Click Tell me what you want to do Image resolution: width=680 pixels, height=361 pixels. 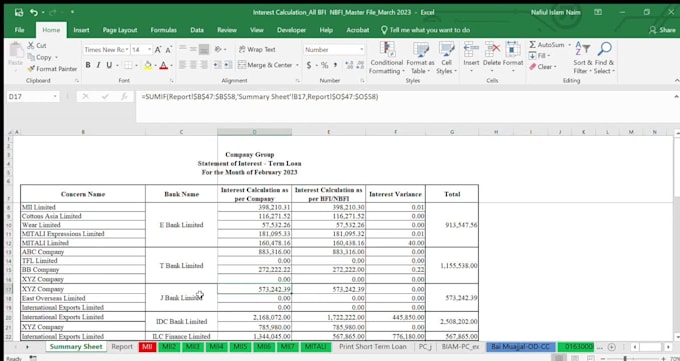[x=425, y=30]
